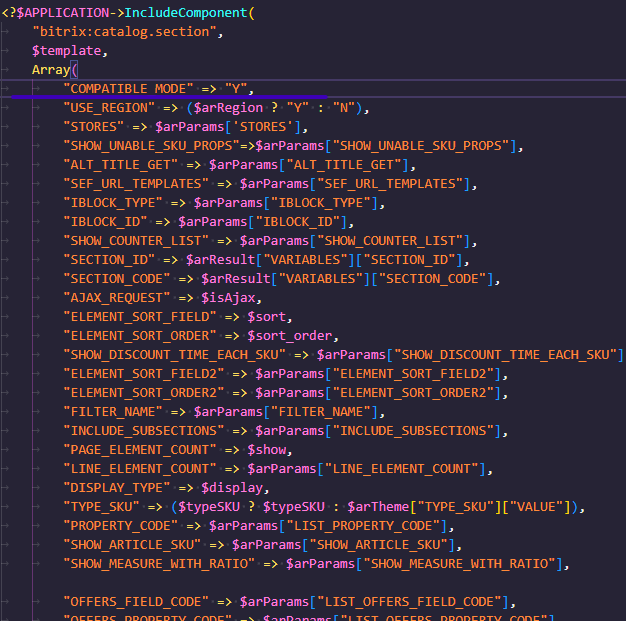Screen dimensions: 626x621
Task: Click "VARIABLES" on the SECTION_ID line
Action: click(305, 260)
